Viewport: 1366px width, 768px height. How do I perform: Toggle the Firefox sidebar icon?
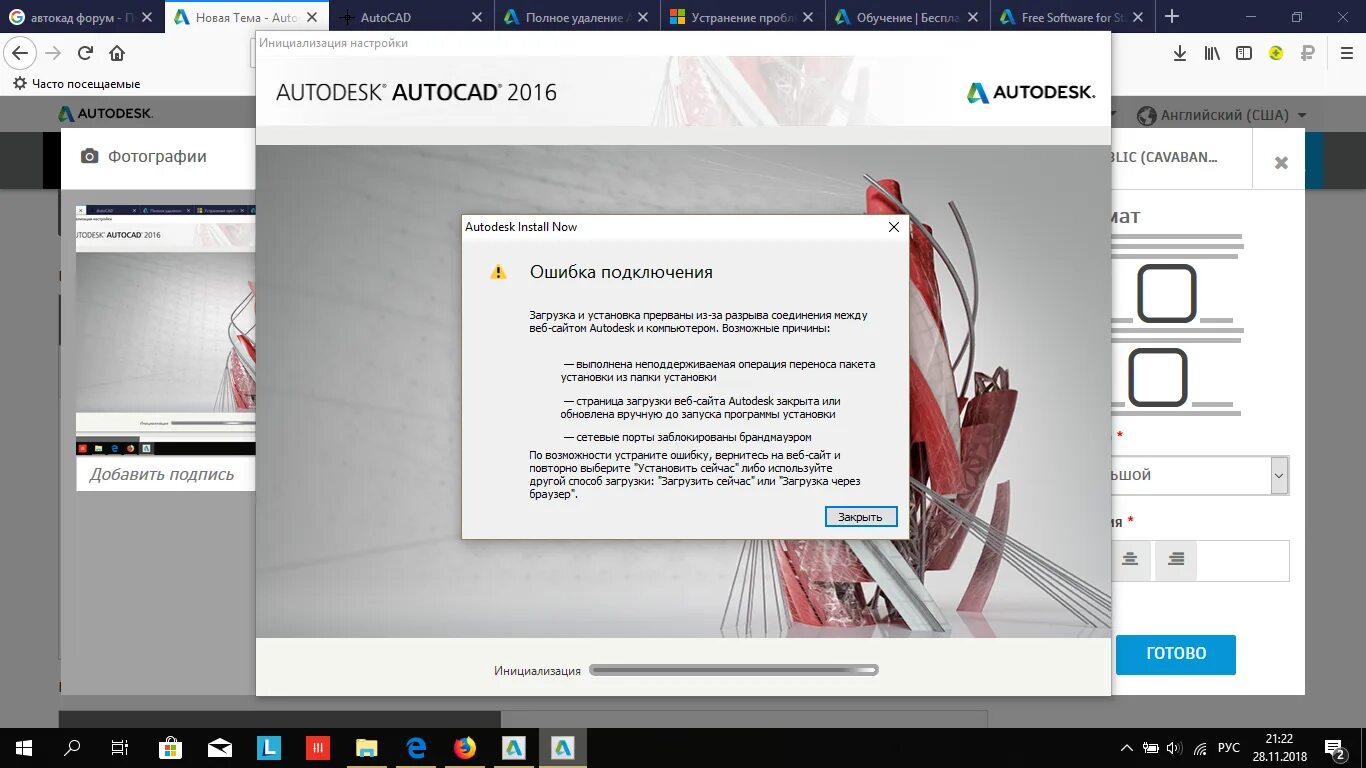1244,53
